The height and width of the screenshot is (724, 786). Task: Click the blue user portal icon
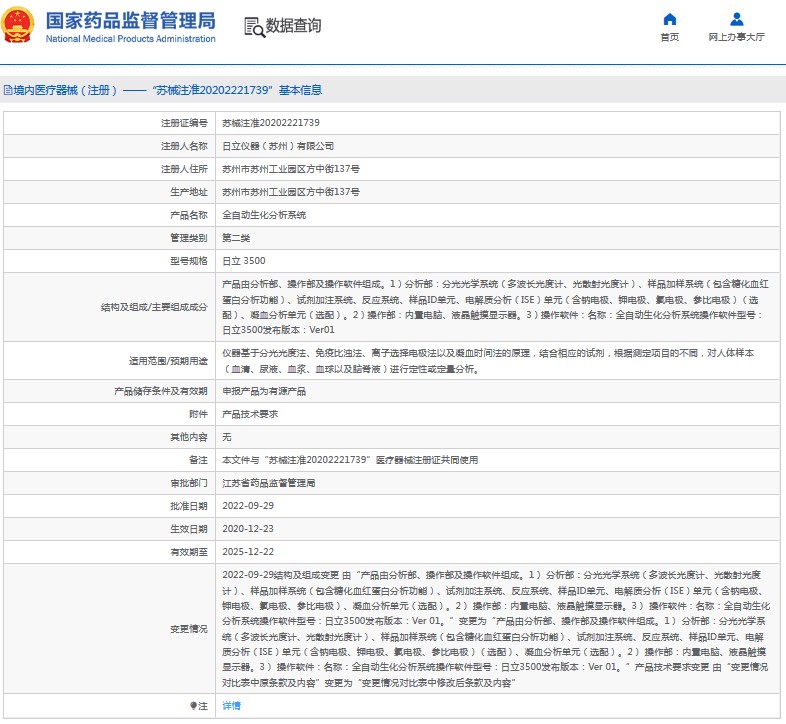736,19
